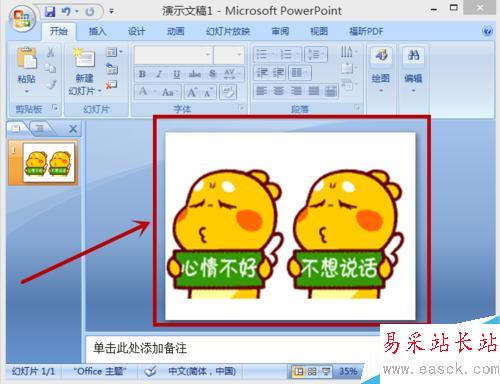
Task: Close the slide thumbnail pane
Action: (x=73, y=129)
